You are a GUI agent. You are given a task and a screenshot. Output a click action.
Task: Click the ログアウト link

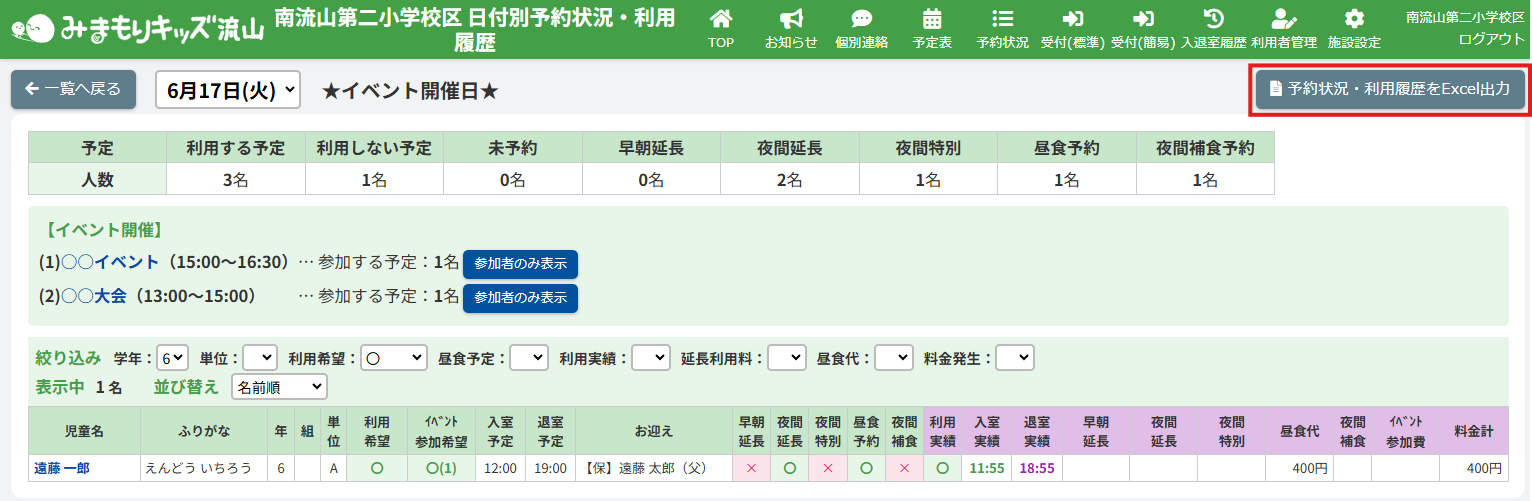(x=1491, y=38)
